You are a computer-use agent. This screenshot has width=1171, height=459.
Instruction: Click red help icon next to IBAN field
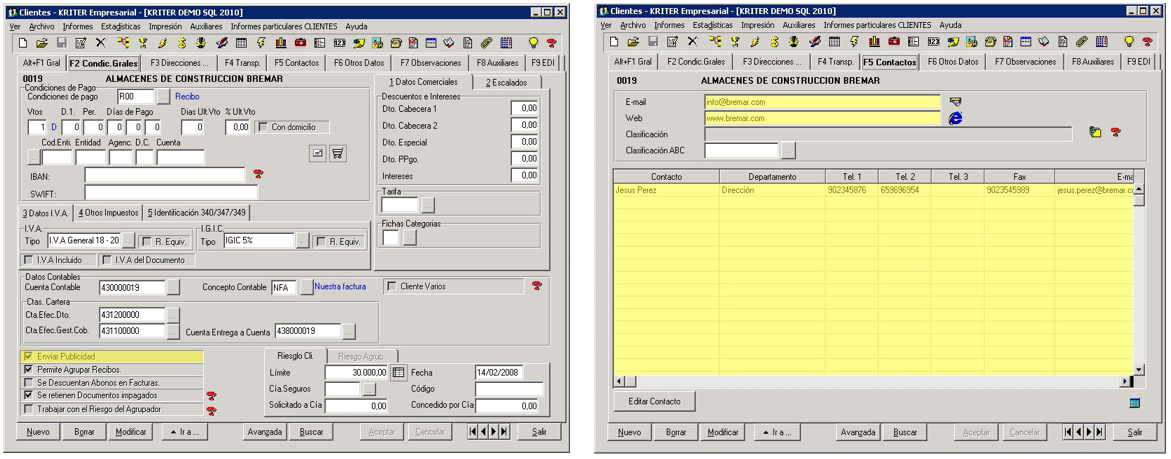[258, 173]
